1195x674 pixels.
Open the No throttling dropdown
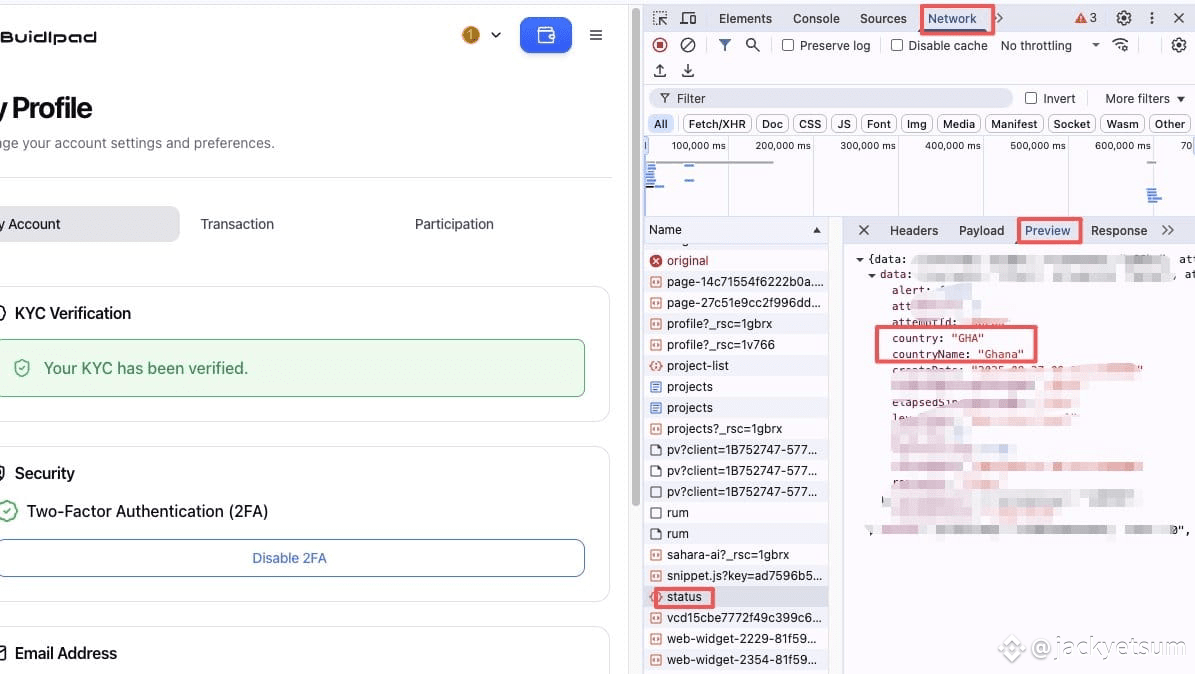1050,45
